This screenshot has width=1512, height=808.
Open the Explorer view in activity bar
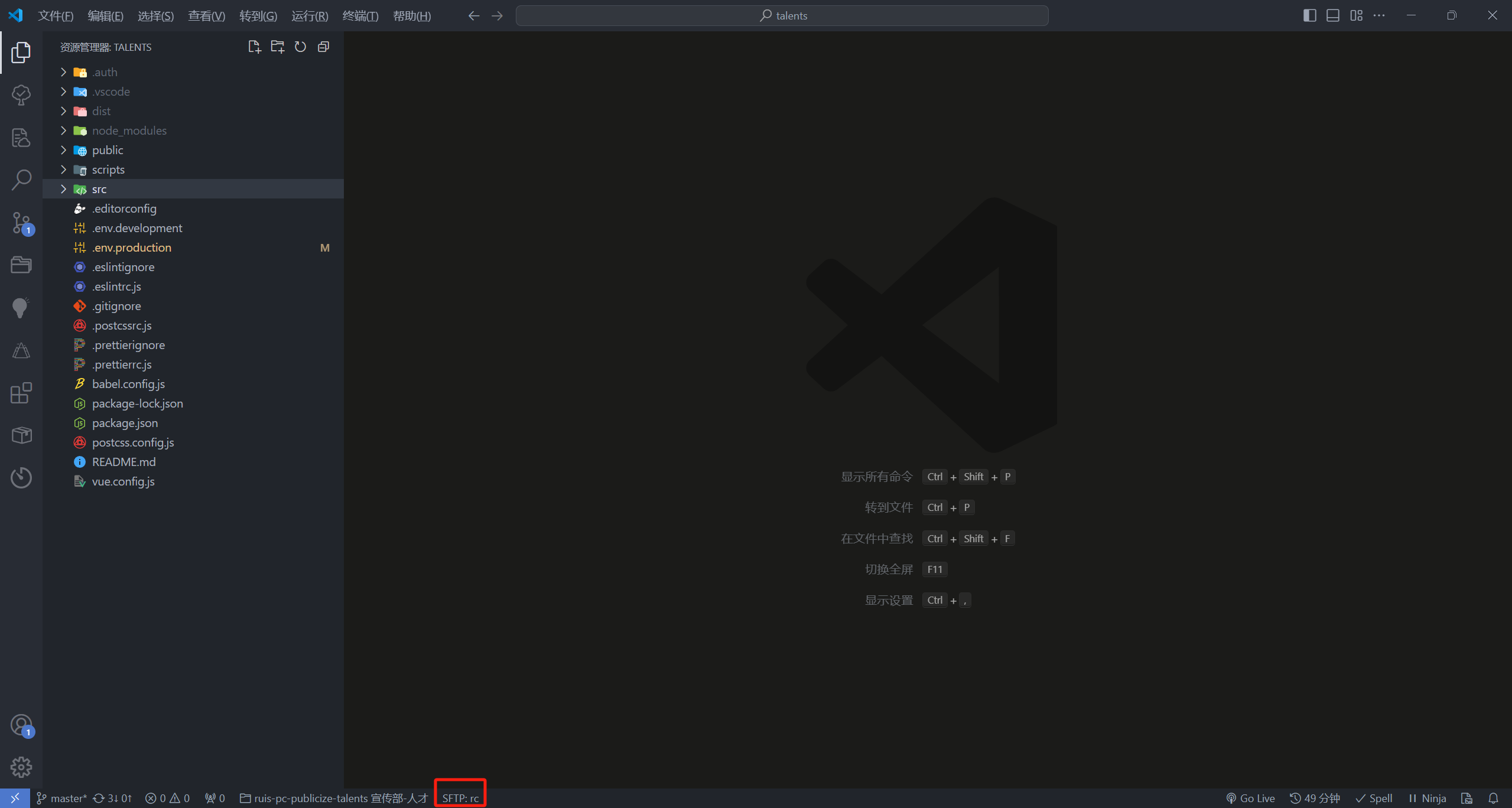21,53
